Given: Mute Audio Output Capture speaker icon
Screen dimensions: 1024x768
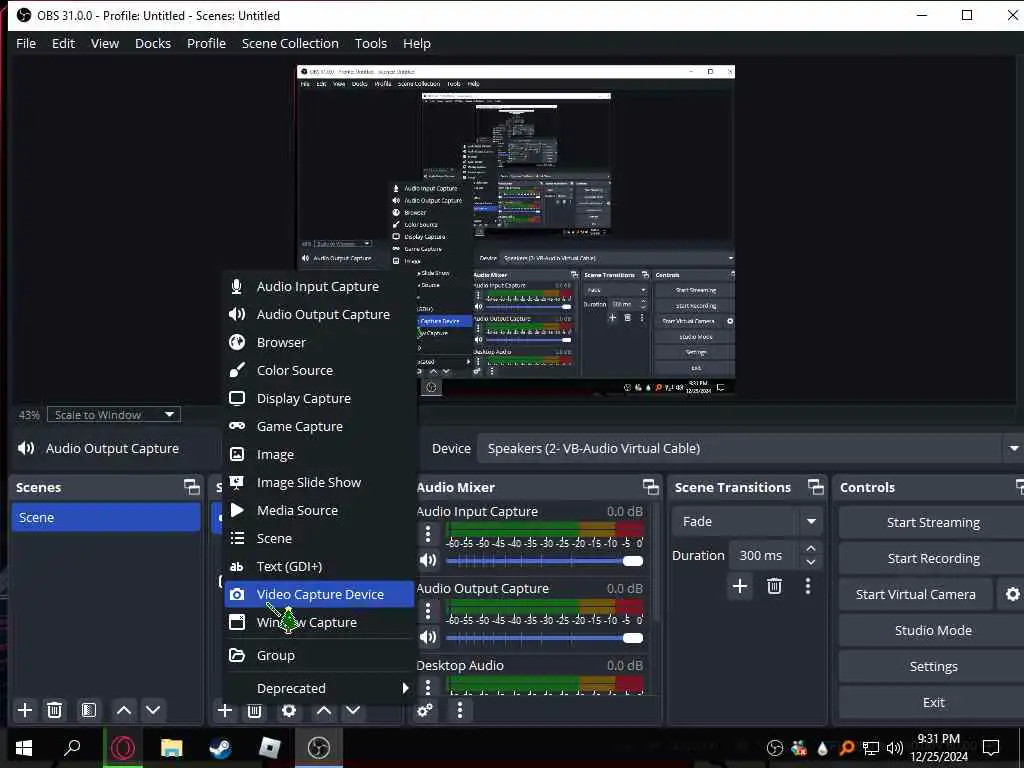Looking at the screenshot, I should [x=428, y=637].
